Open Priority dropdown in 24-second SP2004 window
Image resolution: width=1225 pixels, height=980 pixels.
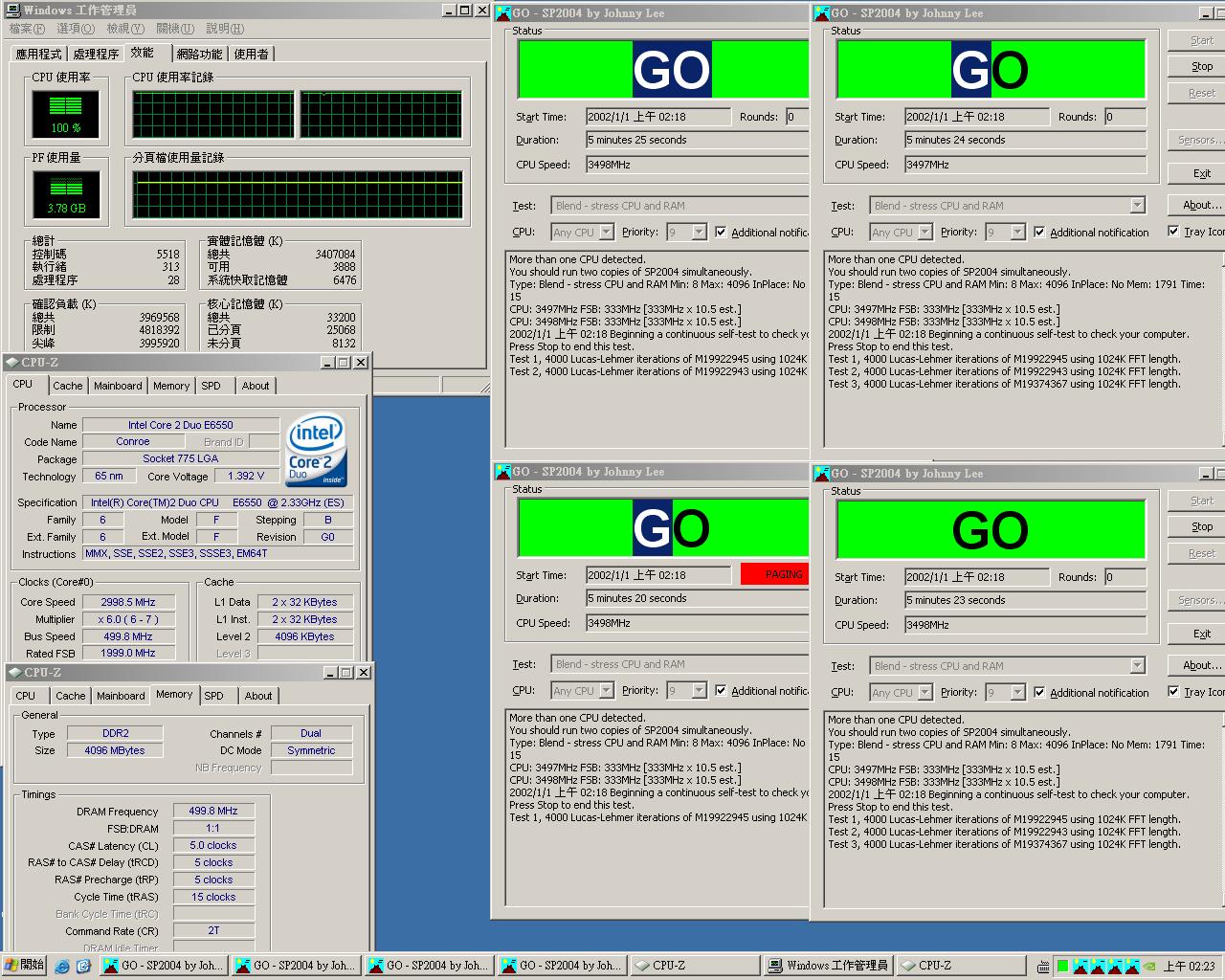(x=1017, y=232)
